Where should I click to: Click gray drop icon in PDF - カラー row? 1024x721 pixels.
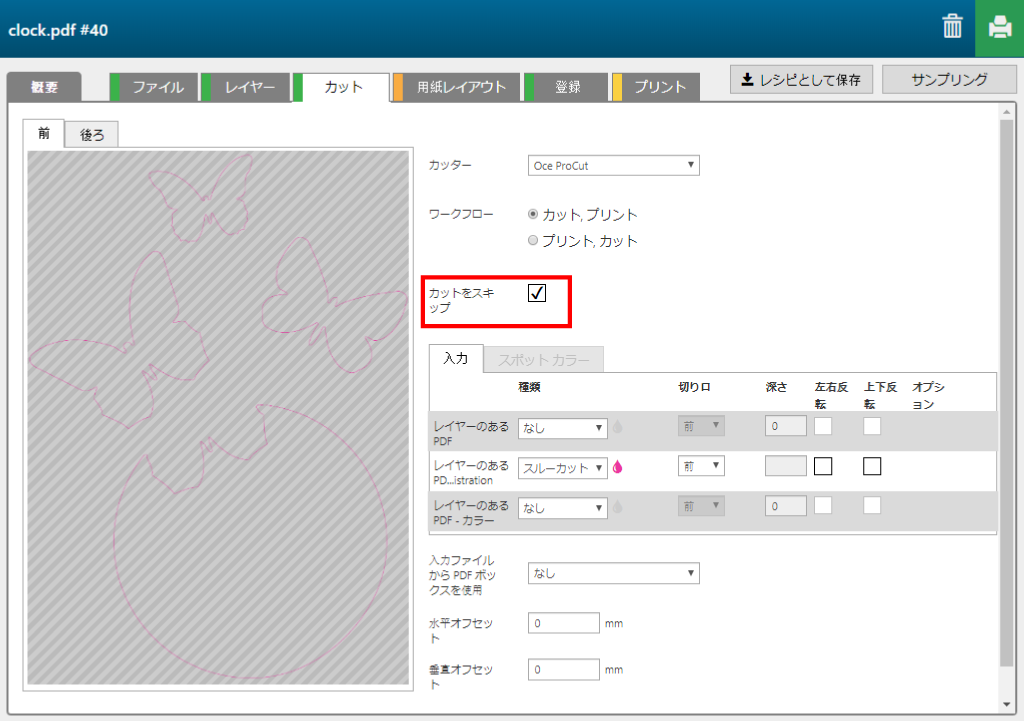(x=618, y=507)
